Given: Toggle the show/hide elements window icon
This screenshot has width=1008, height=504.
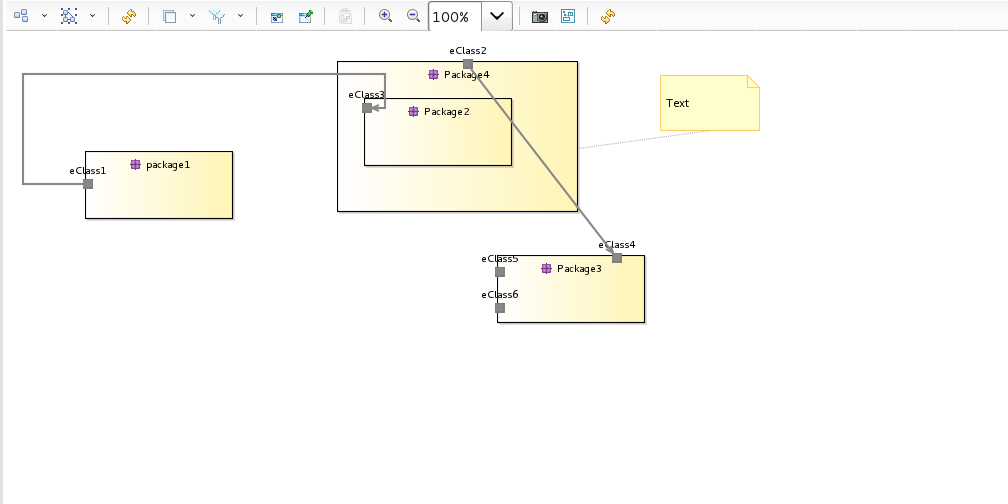Looking at the screenshot, I should coord(277,16).
